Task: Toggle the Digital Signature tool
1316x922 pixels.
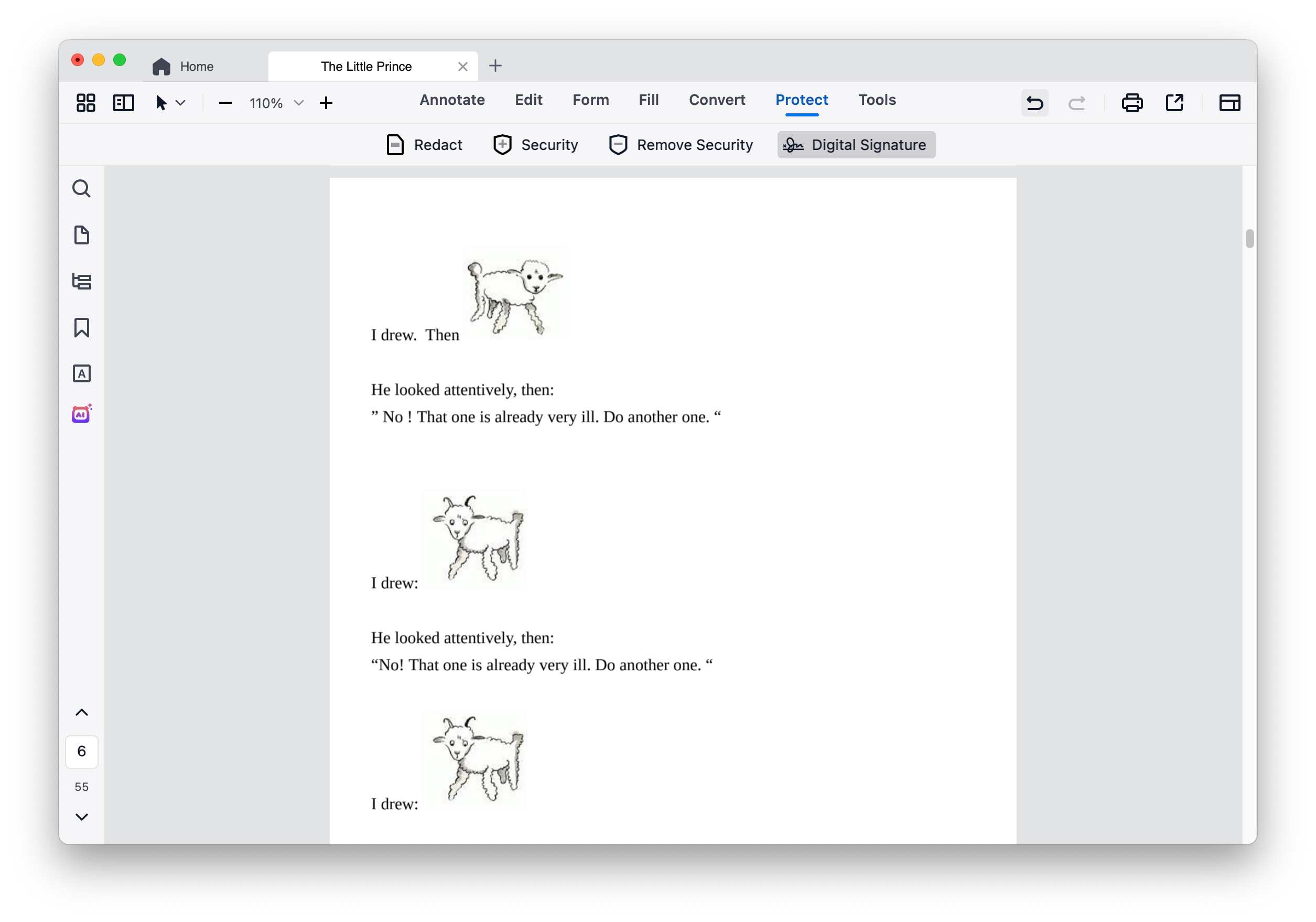Action: point(855,145)
